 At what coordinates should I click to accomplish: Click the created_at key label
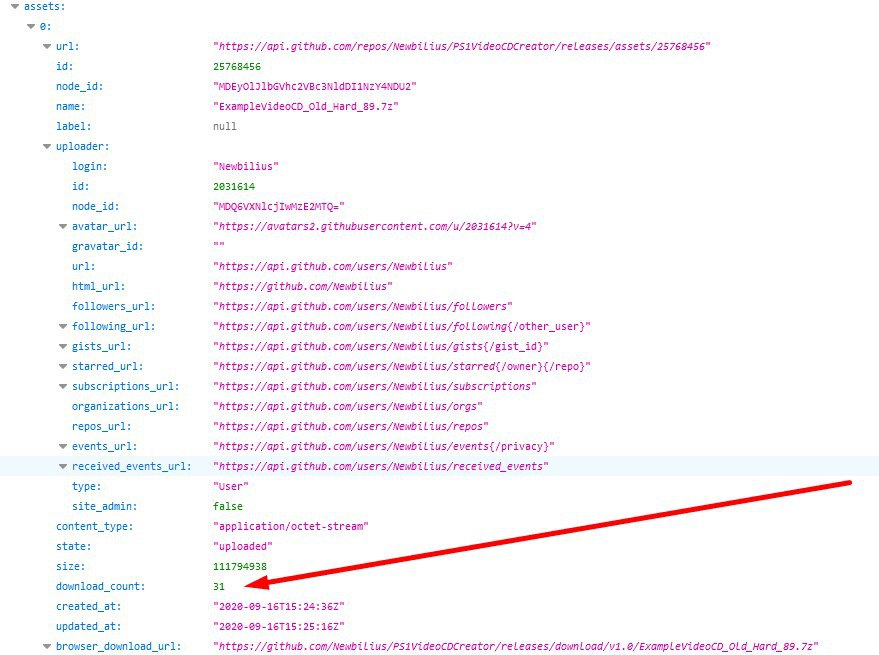coord(89,606)
